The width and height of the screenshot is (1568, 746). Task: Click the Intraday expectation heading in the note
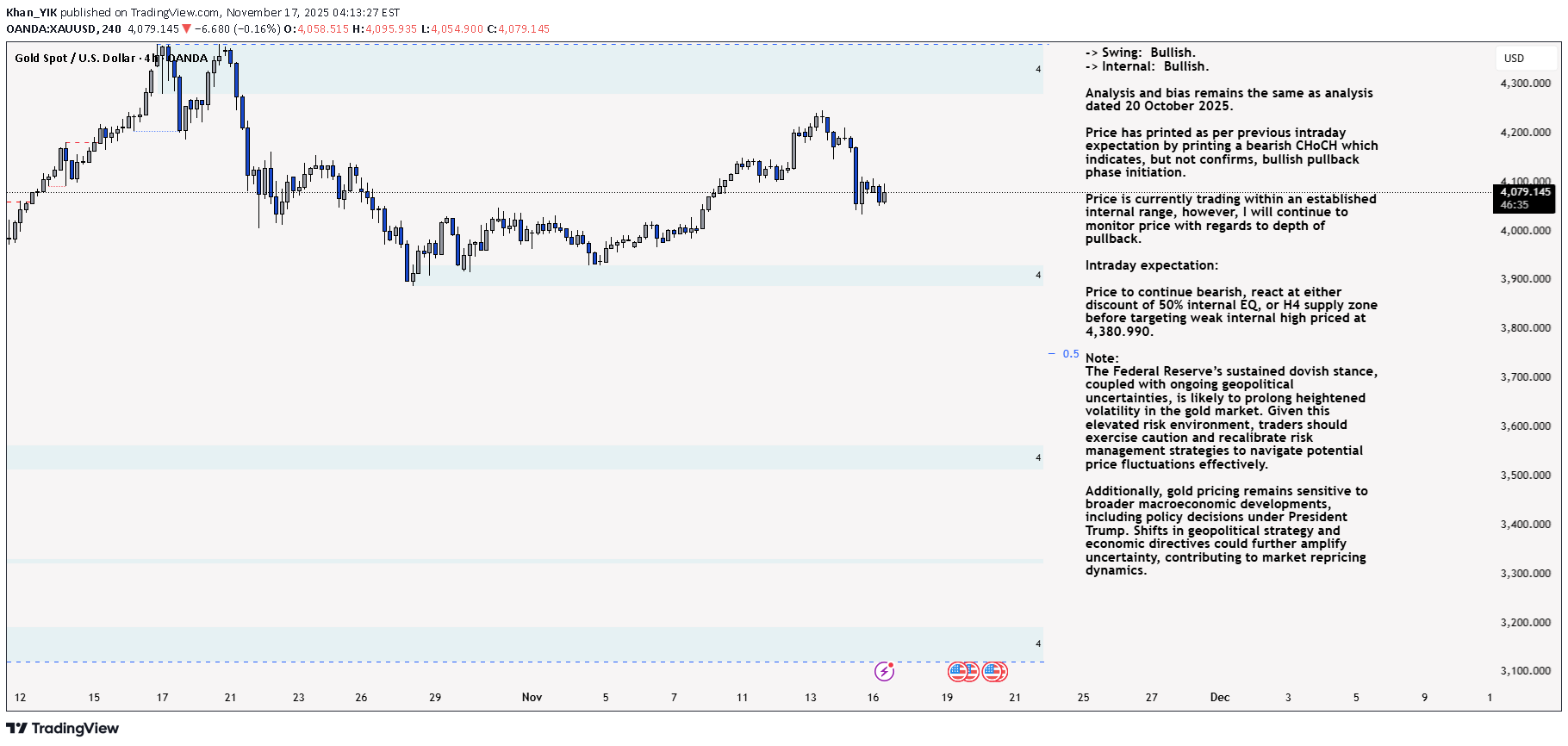[x=1151, y=265]
